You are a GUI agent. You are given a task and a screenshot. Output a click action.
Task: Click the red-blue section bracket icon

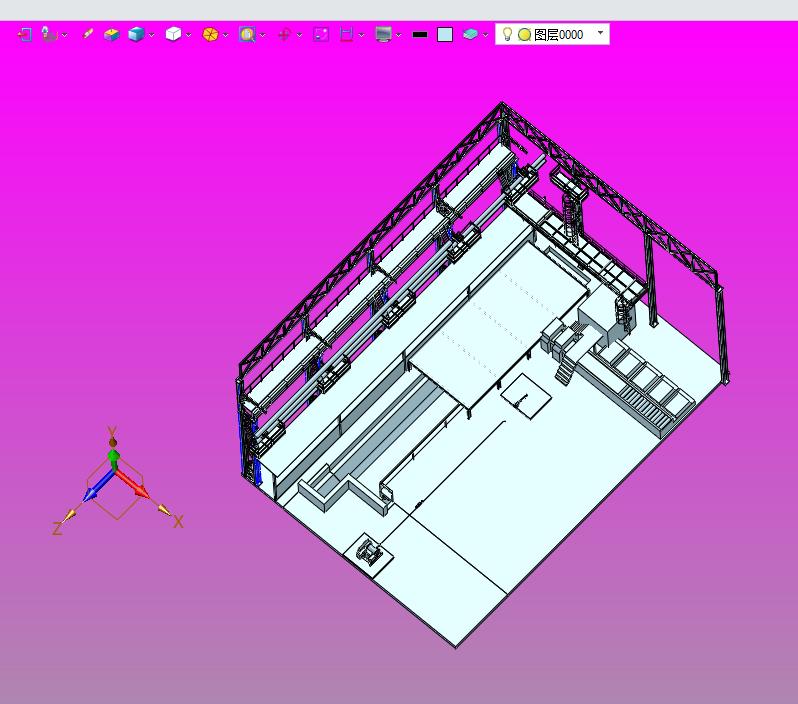(x=346, y=35)
